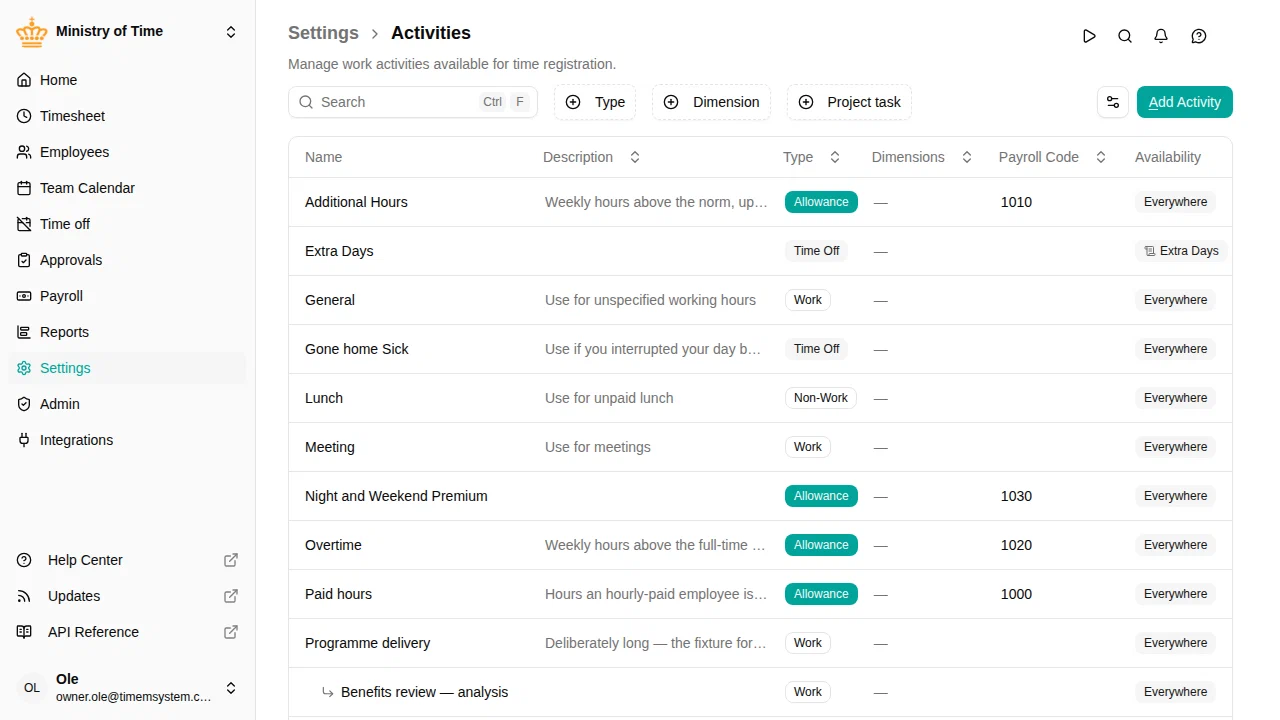1280x720 pixels.
Task: Click the Settings gear icon
Action: coord(24,368)
